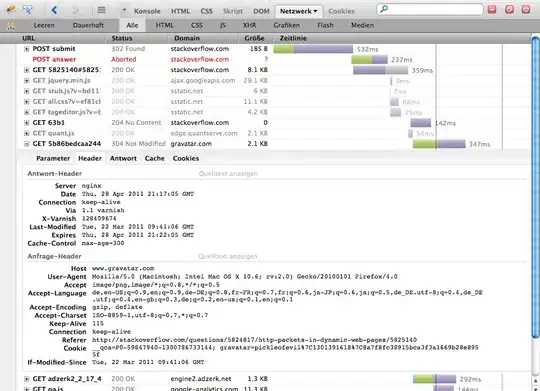Toggle the Dauerhaft persist option
This screenshot has height=391, width=540.
click(x=88, y=25)
